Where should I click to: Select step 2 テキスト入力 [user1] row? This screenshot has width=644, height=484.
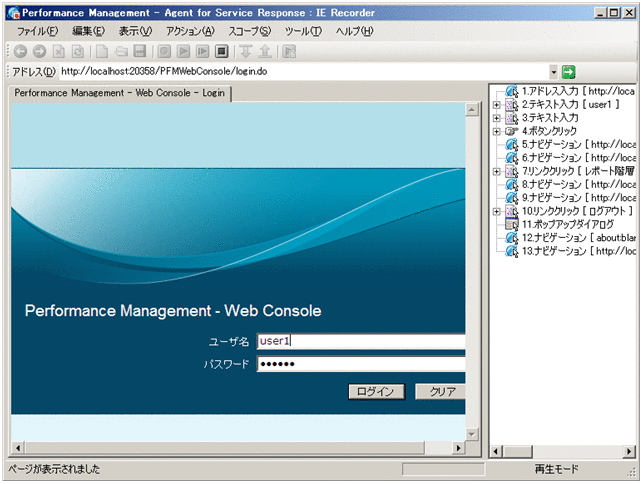(x=570, y=105)
